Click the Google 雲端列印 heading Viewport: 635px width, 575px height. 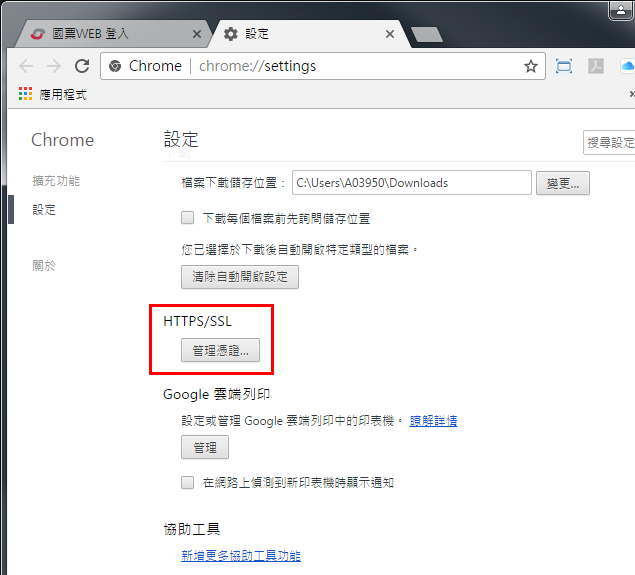pos(216,394)
